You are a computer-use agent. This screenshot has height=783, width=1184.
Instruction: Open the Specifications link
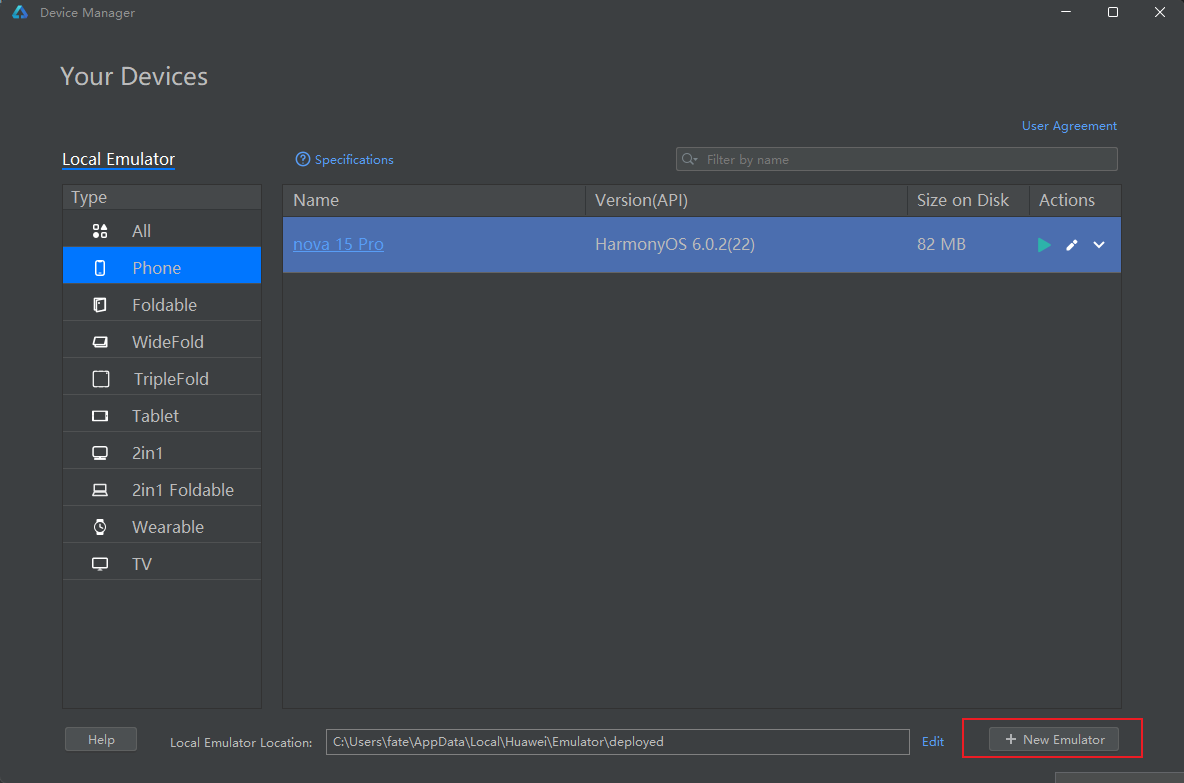354,159
